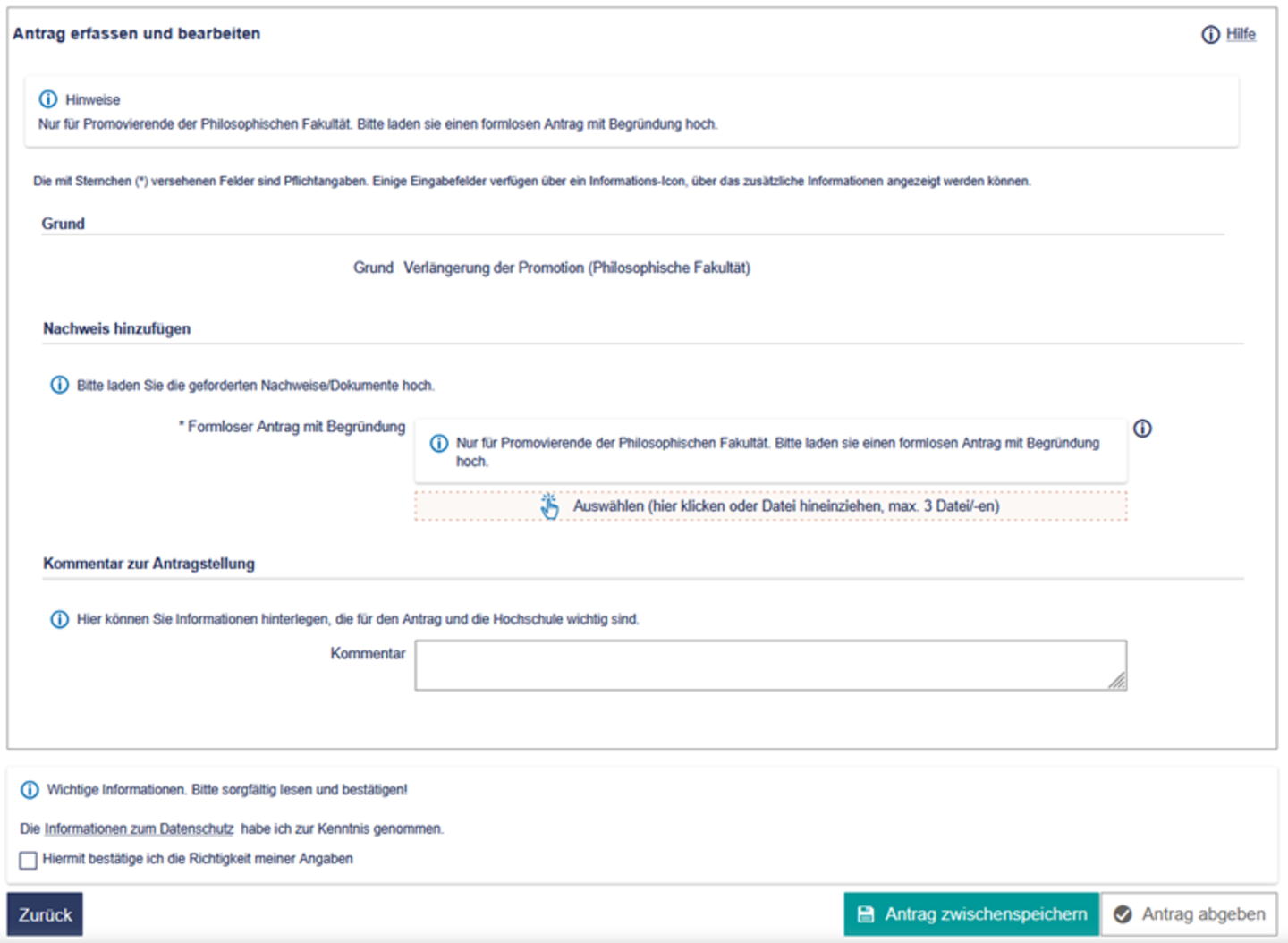This screenshot has width=1288, height=943.
Task: Open Informationen zum Datenschutz link
Action: [x=139, y=828]
